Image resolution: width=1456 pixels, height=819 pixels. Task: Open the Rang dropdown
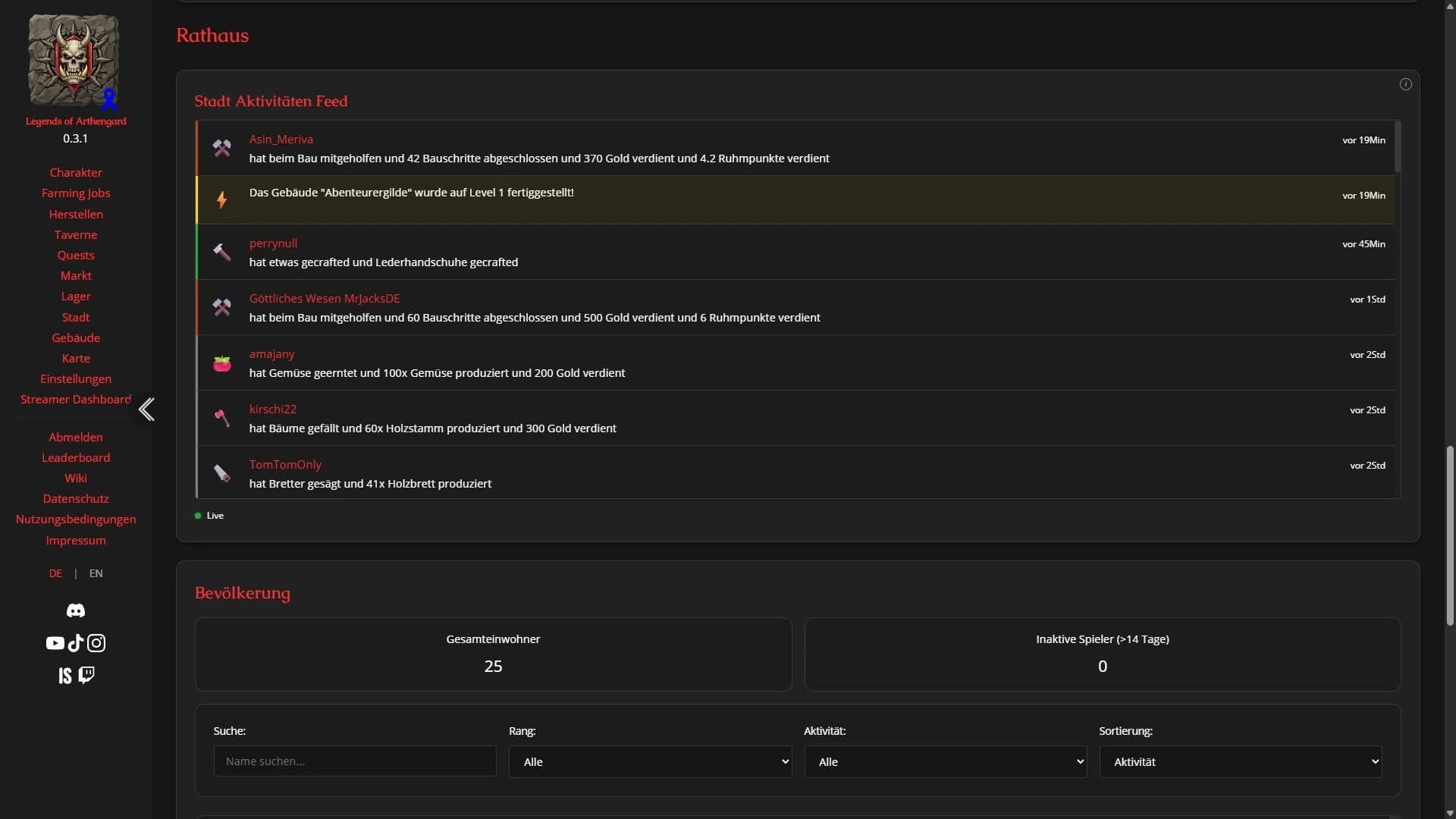650,761
